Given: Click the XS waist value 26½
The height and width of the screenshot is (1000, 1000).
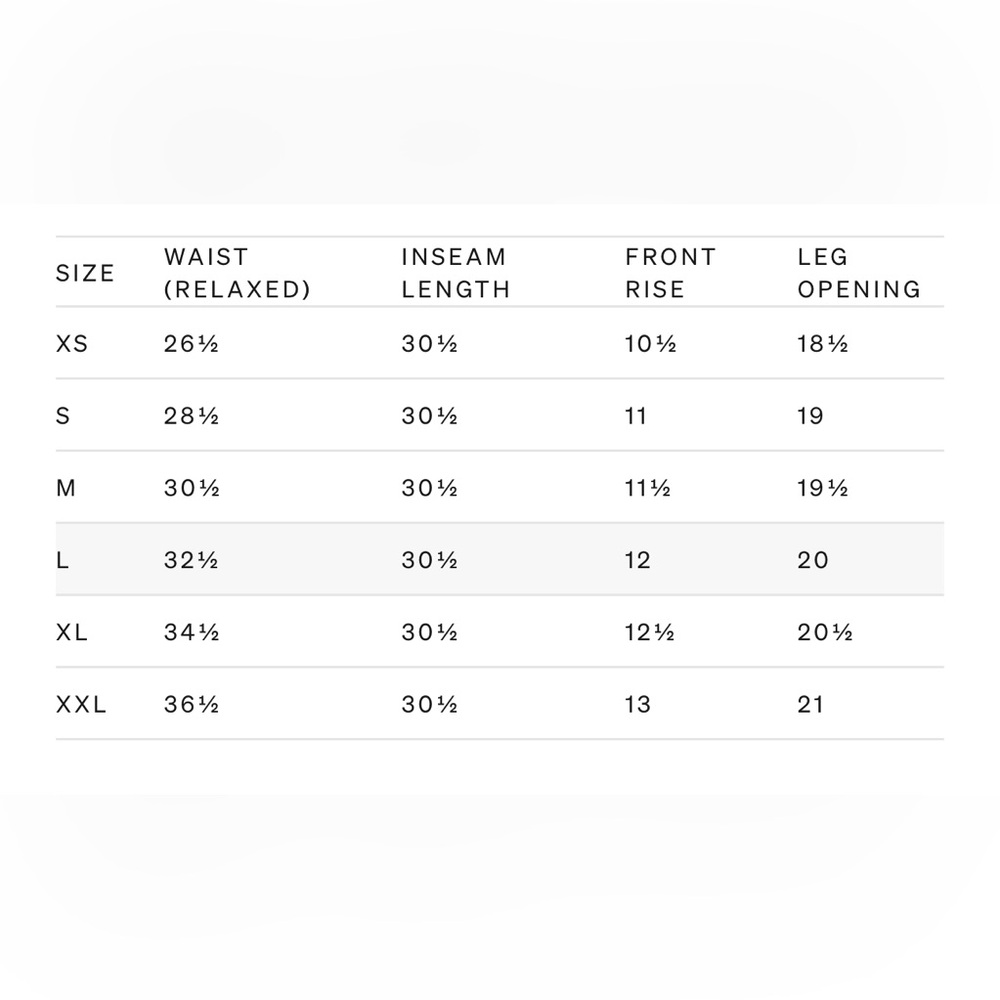Looking at the screenshot, I should coord(191,344).
